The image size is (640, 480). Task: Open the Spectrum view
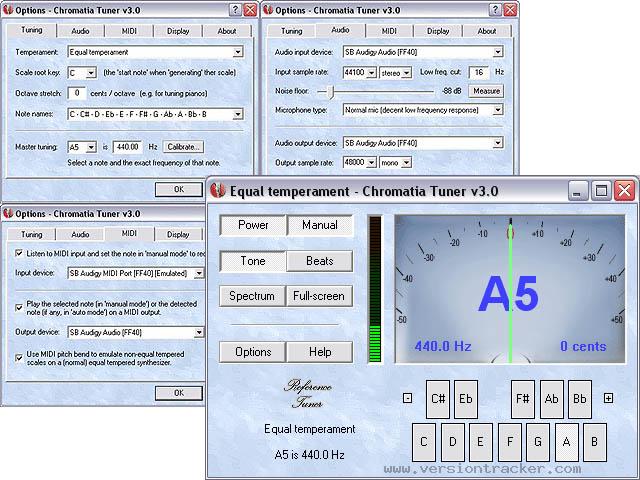point(252,296)
